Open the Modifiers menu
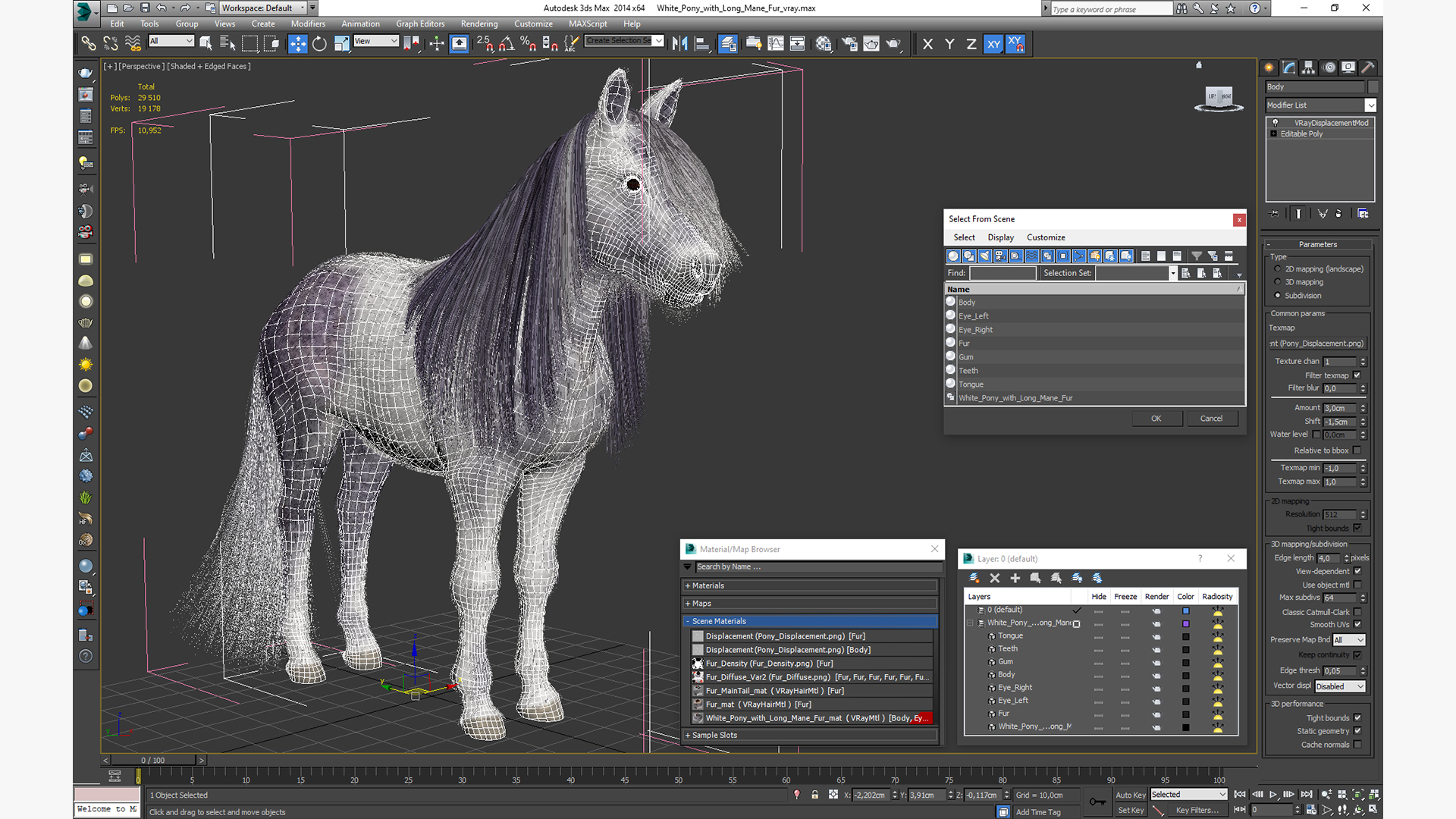 coord(307,24)
